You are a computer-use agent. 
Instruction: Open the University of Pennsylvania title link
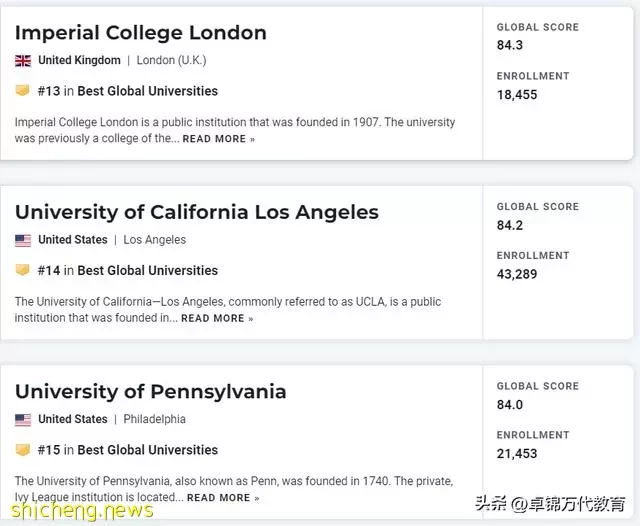pos(151,392)
